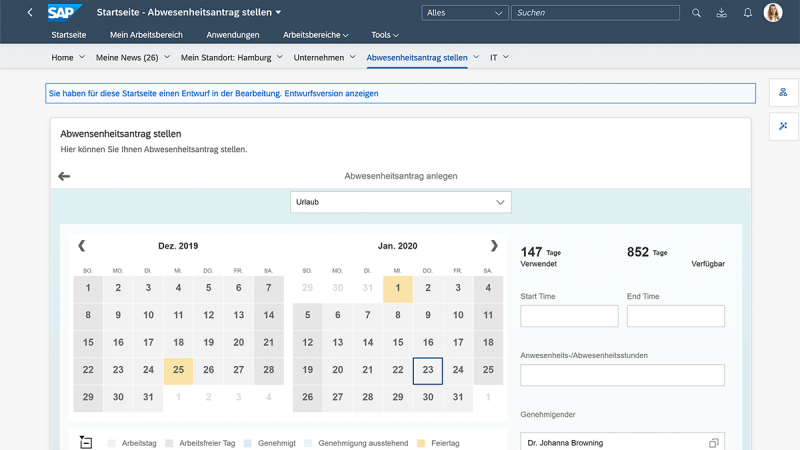Select January 23 in the calendar
This screenshot has width=800, height=450.
pos(428,370)
